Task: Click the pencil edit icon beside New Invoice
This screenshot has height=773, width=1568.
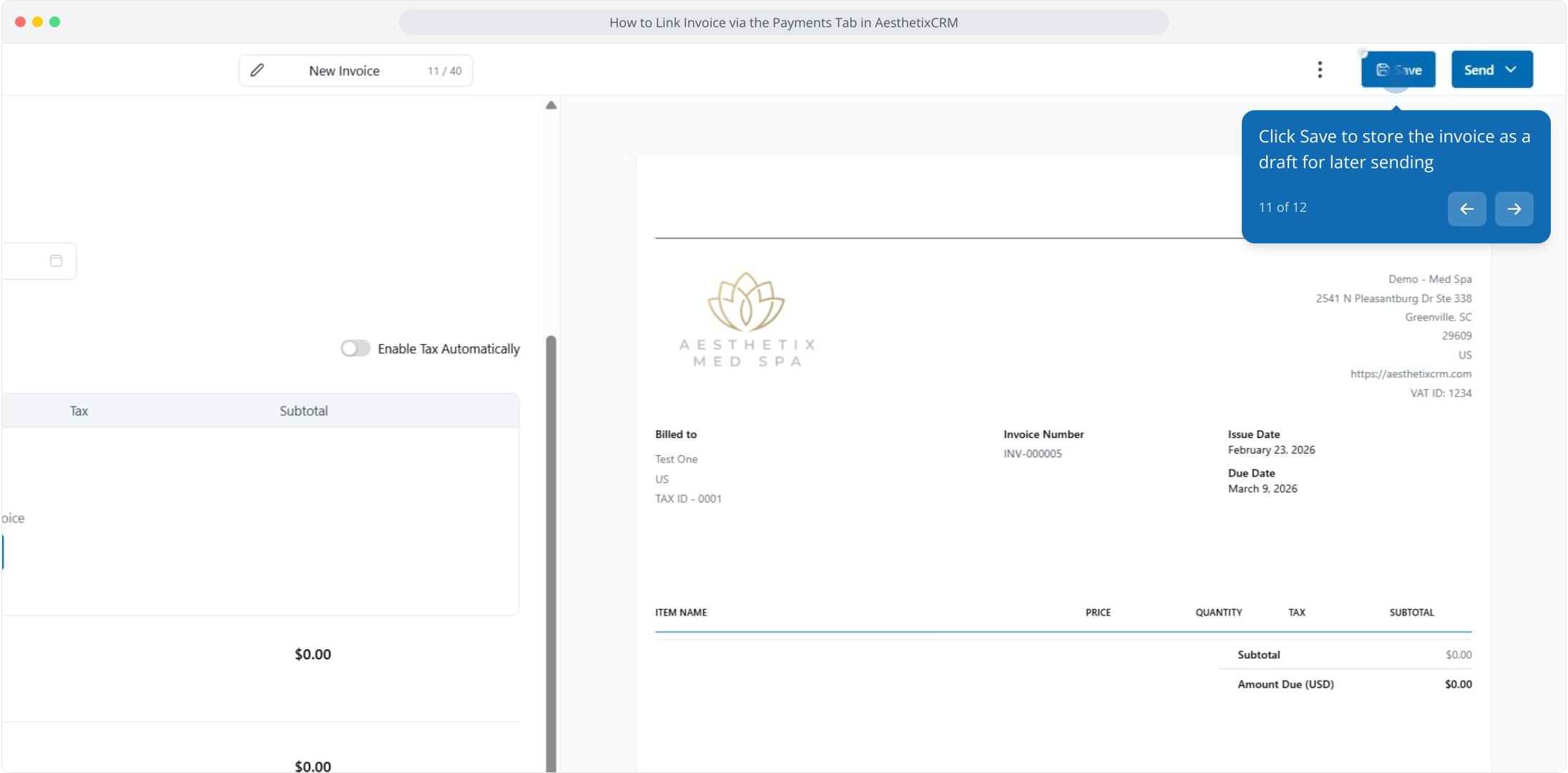Action: click(257, 70)
